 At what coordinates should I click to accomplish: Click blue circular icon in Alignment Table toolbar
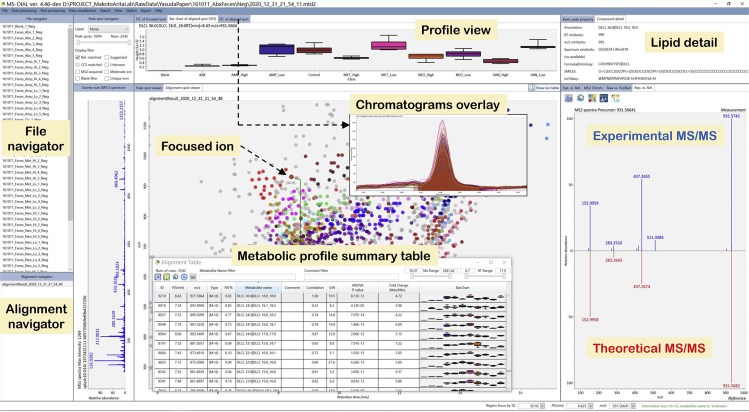[184, 277]
